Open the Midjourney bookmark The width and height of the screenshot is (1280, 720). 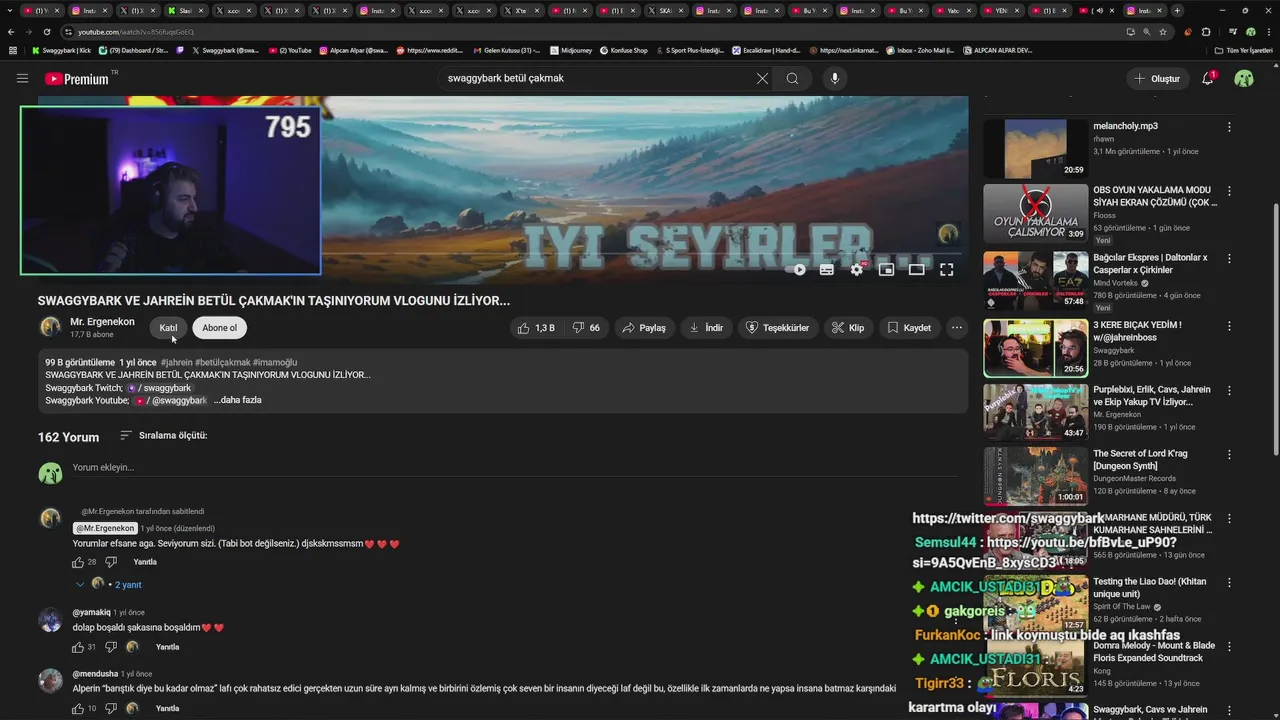(571, 50)
